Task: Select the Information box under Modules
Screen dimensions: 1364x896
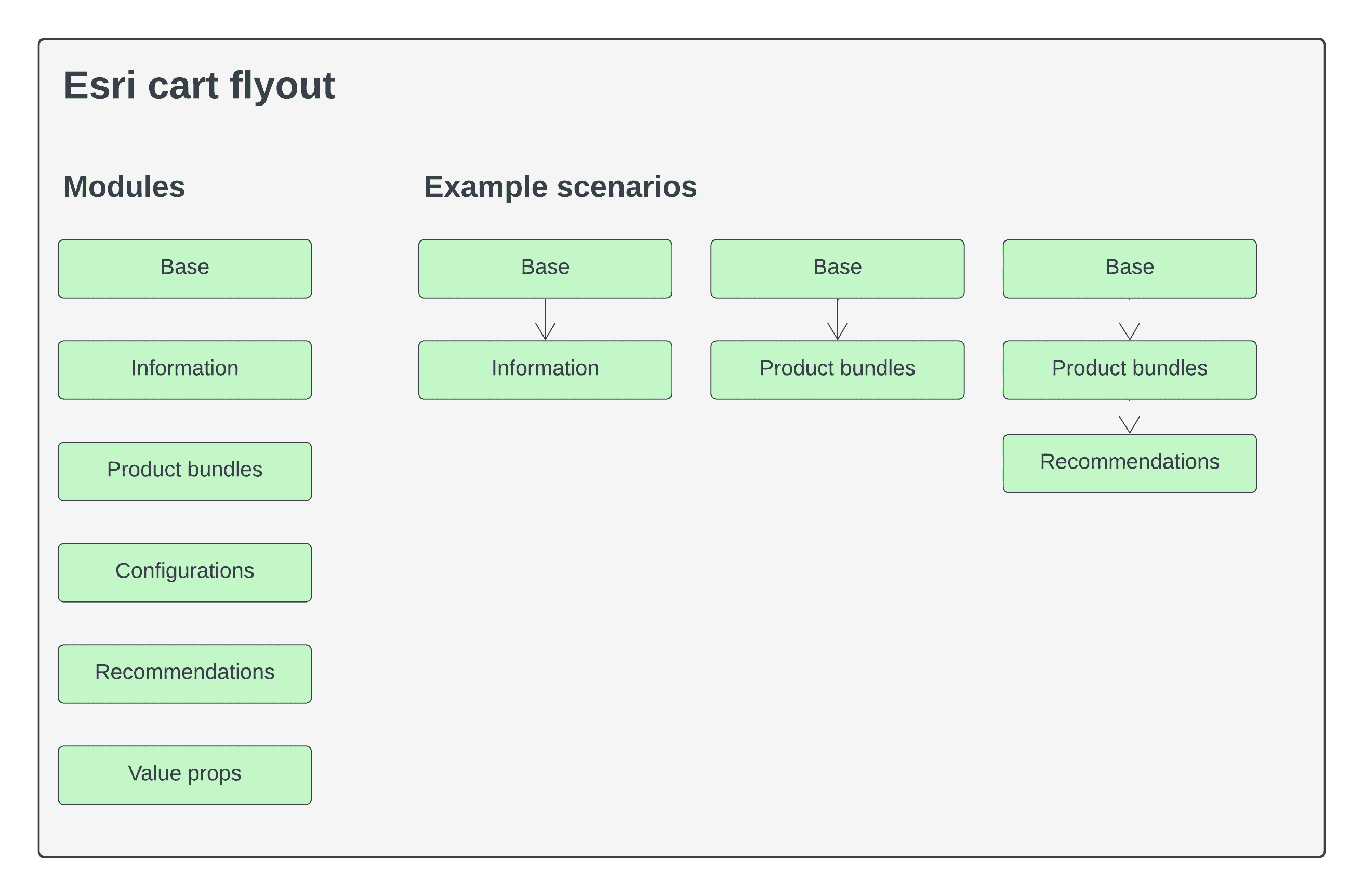Action: [184, 370]
